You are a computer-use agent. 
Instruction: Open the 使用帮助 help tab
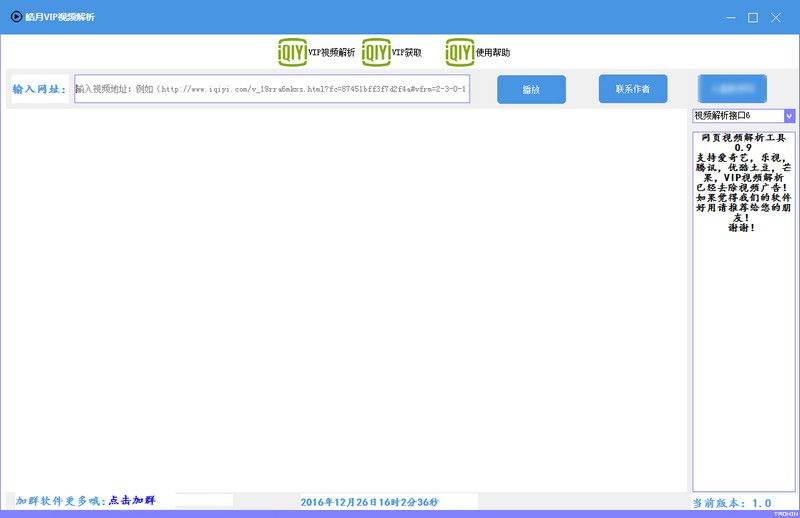[492, 53]
